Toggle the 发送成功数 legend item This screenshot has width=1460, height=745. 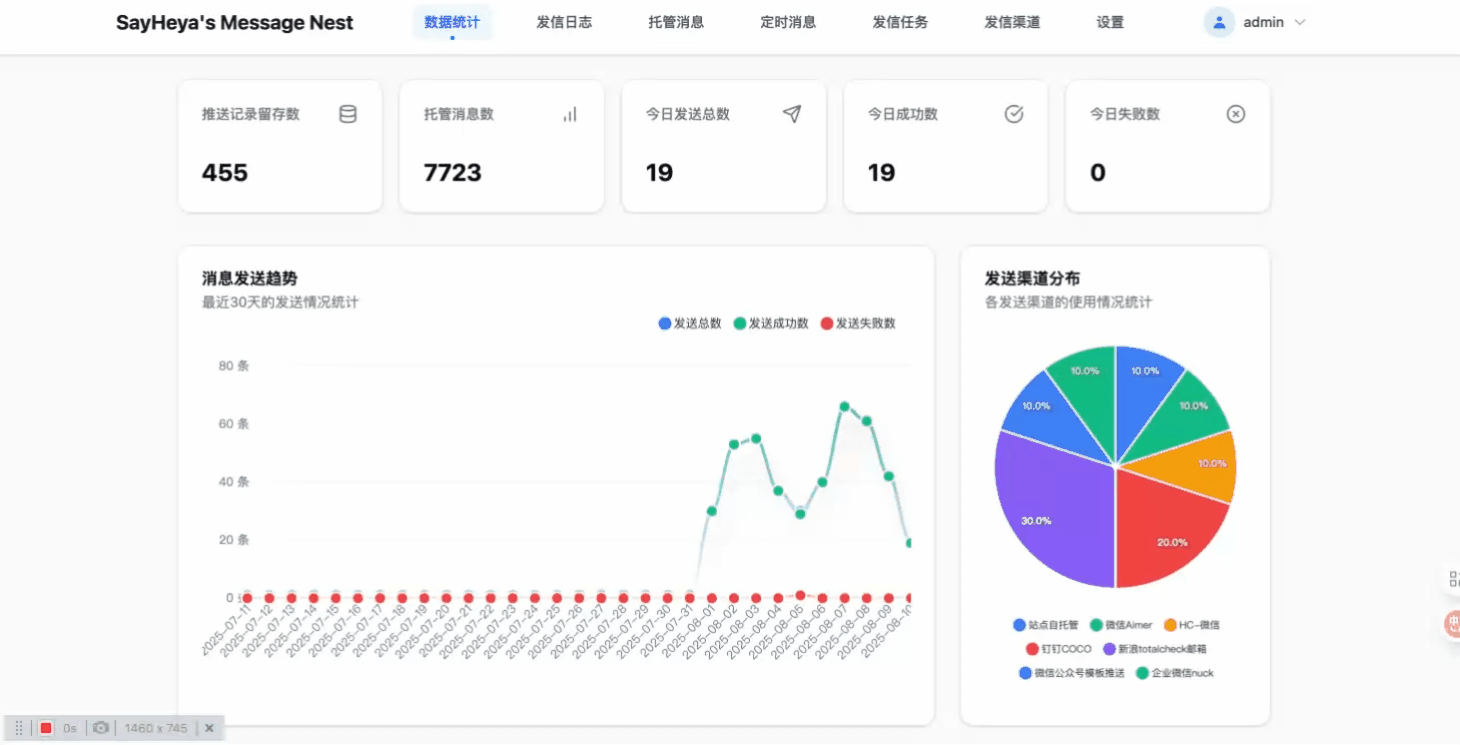pos(770,323)
